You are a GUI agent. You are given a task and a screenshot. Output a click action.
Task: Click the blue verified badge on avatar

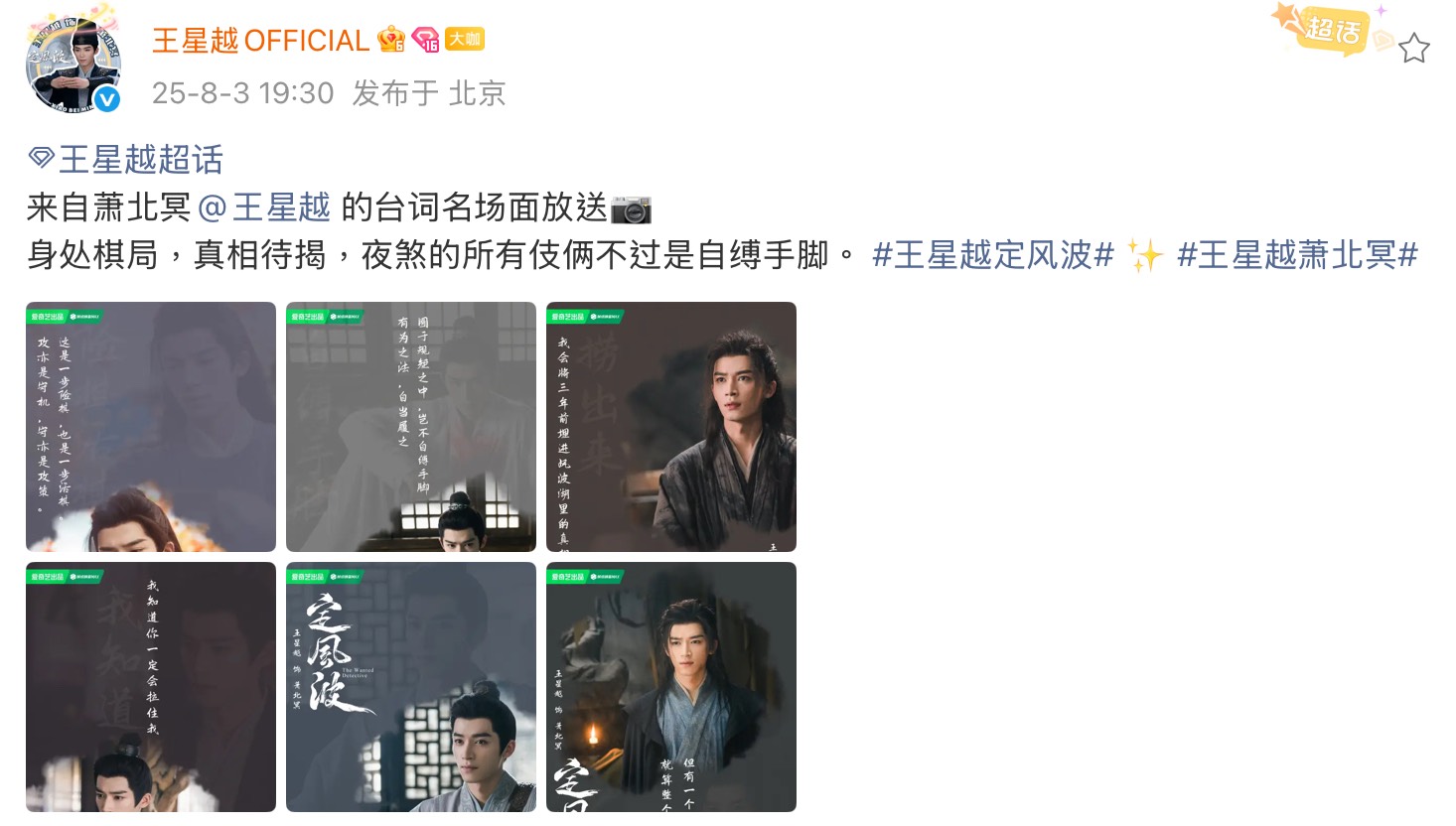tap(107, 98)
